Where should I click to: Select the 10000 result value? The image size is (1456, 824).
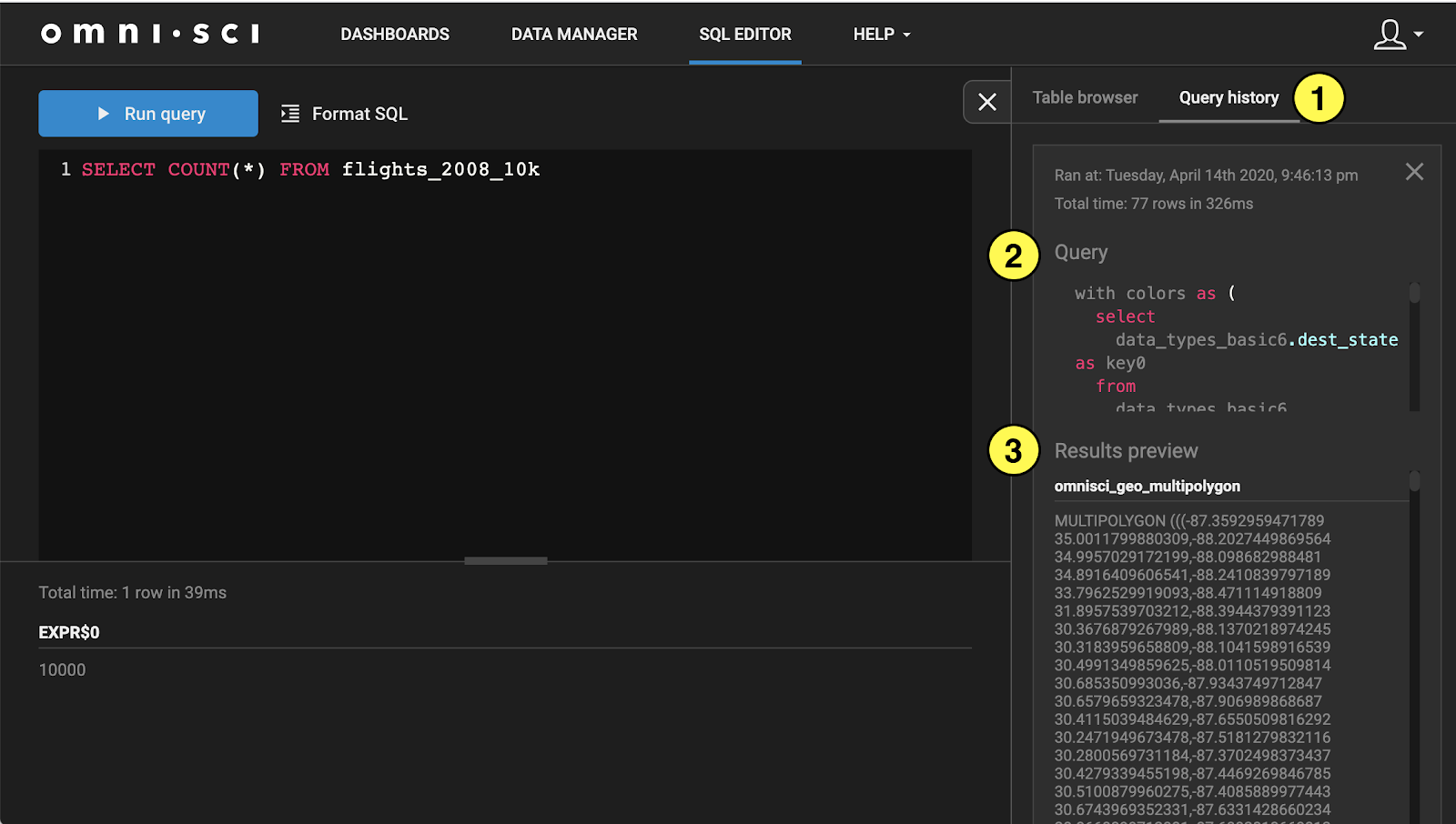[62, 669]
